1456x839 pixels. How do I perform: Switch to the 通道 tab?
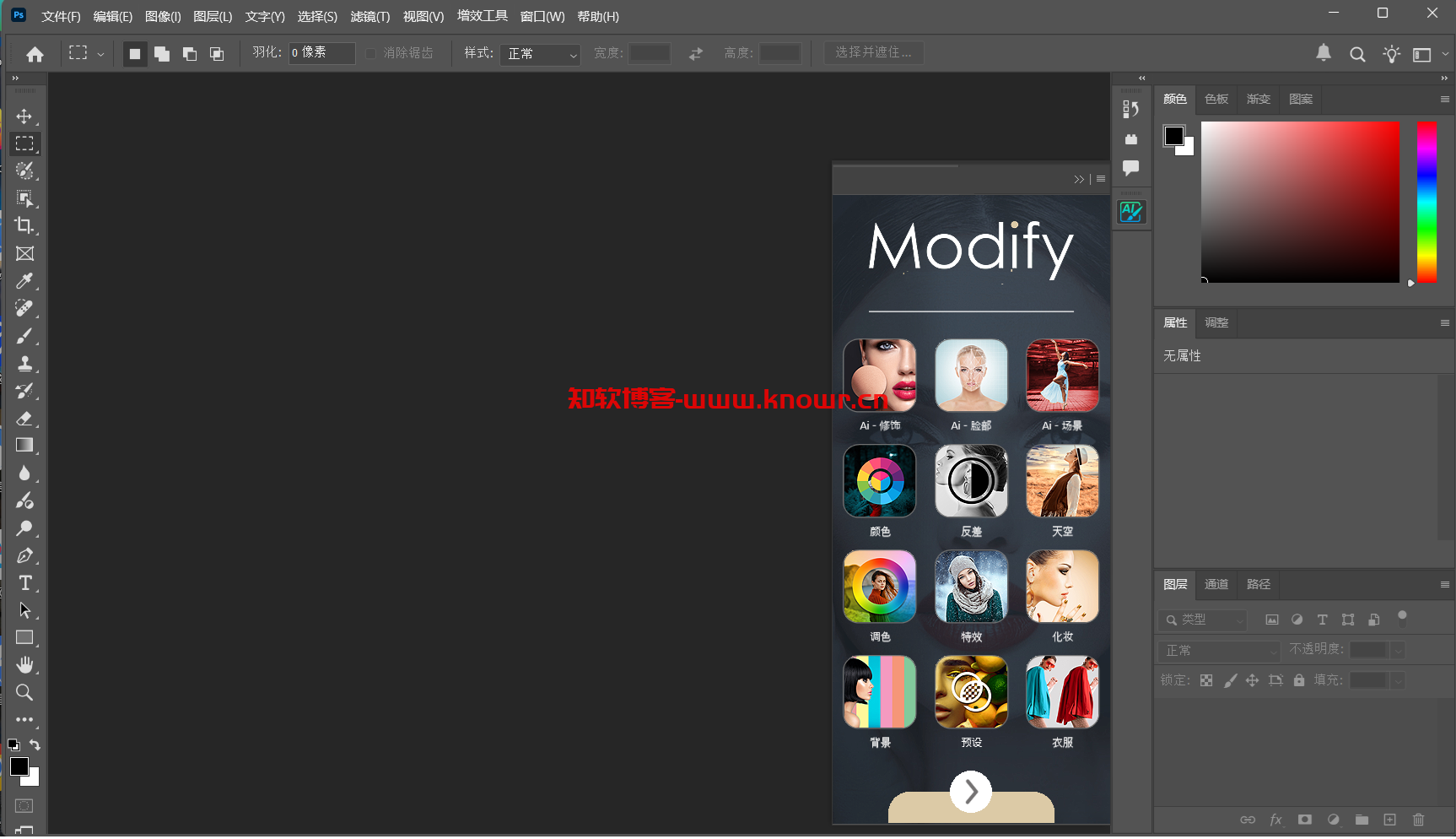pos(1216,584)
